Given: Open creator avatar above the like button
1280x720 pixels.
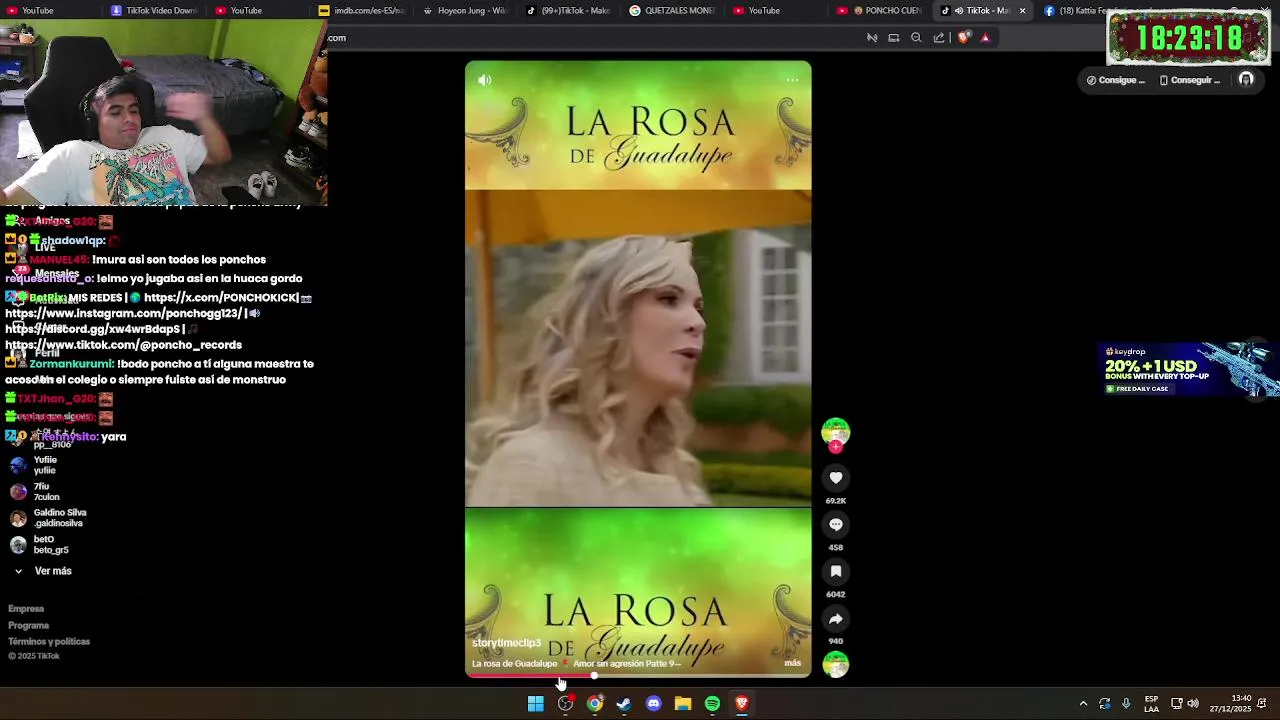Looking at the screenshot, I should pyautogui.click(x=836, y=432).
